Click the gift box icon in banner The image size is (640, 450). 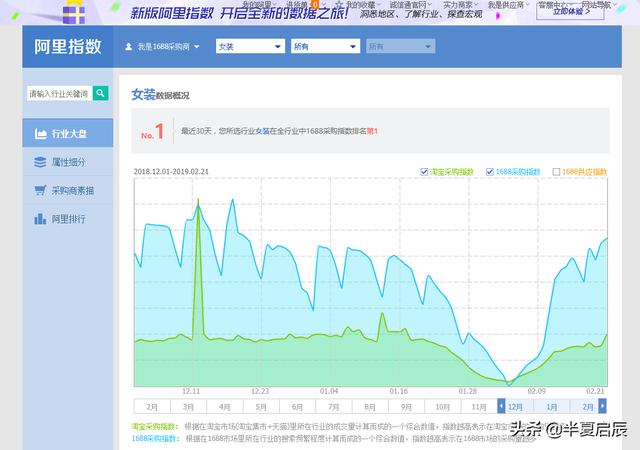74,12
